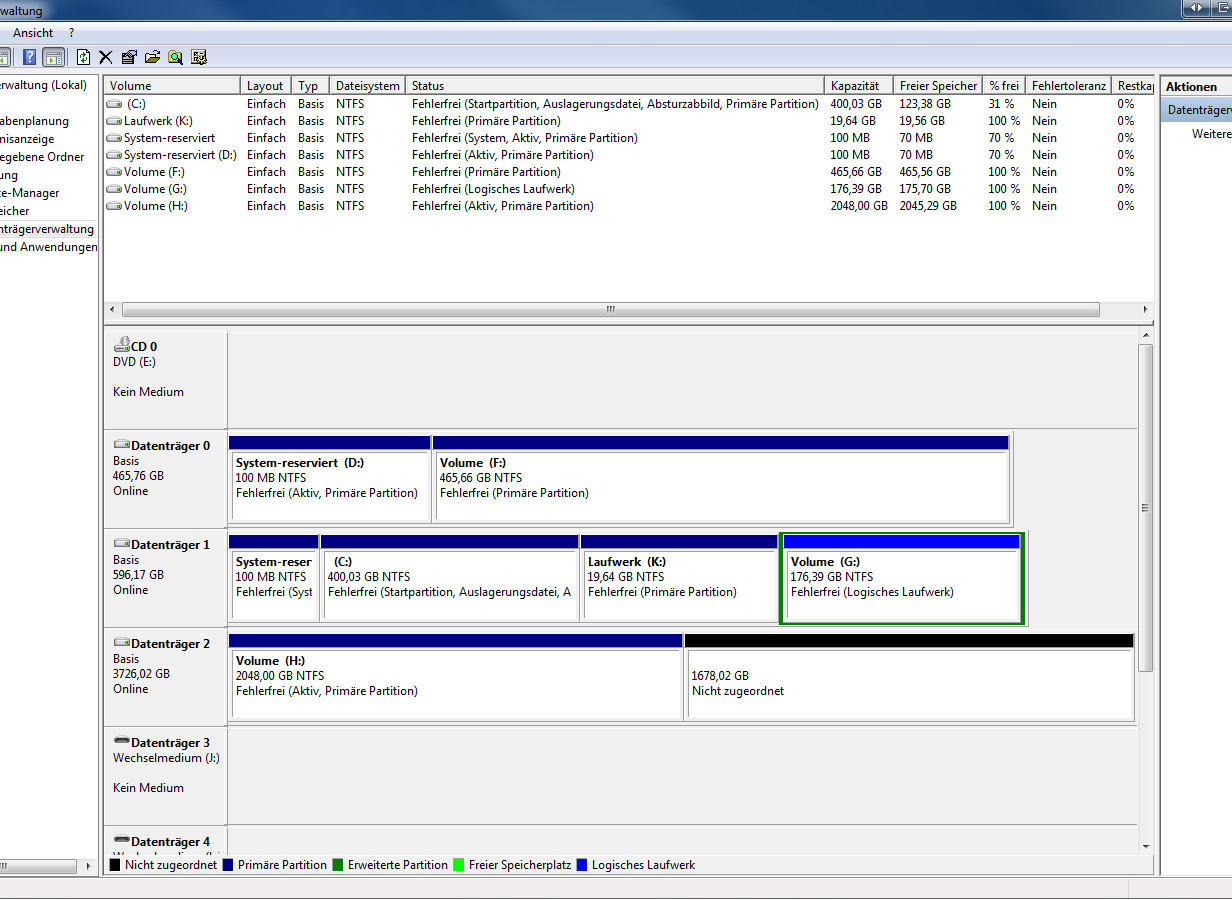Click vertical scrollbar of disk view

click(x=1146, y=507)
